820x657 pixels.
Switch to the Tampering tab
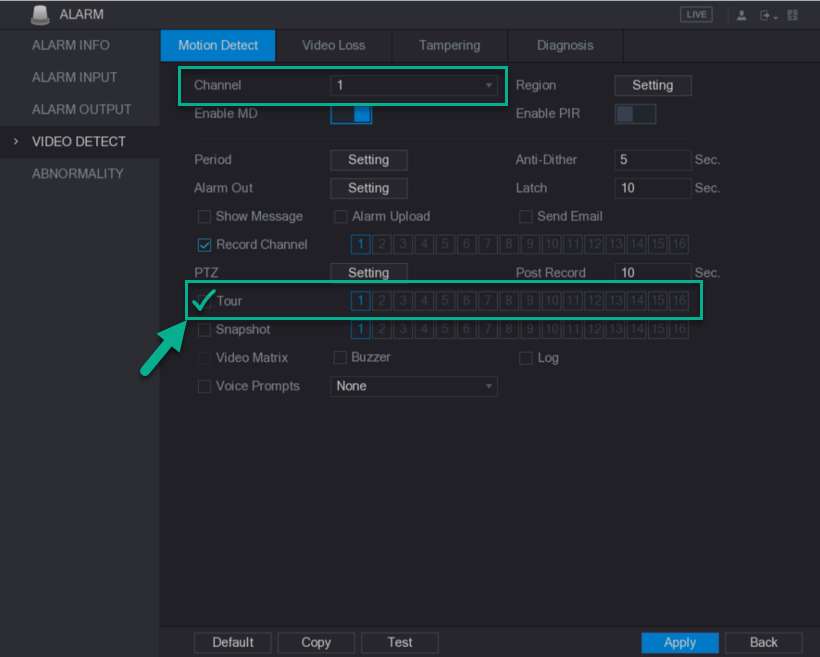click(449, 46)
